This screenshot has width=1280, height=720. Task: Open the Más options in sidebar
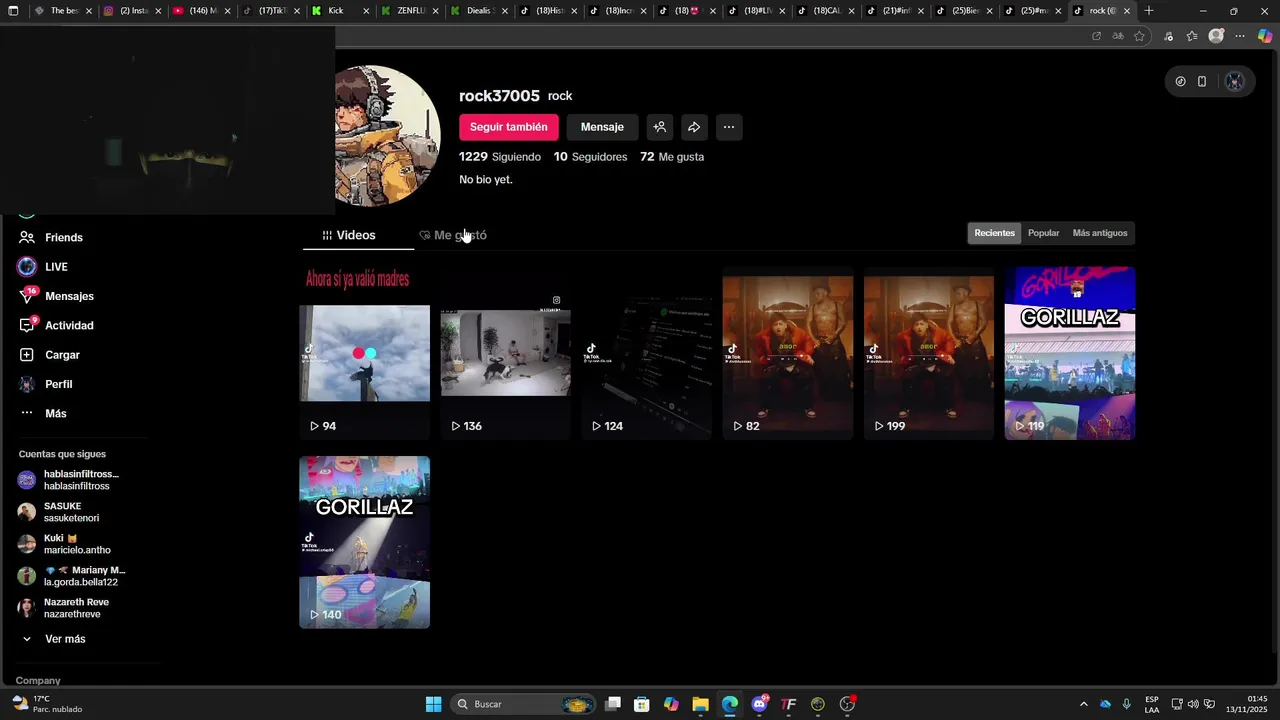point(43,413)
